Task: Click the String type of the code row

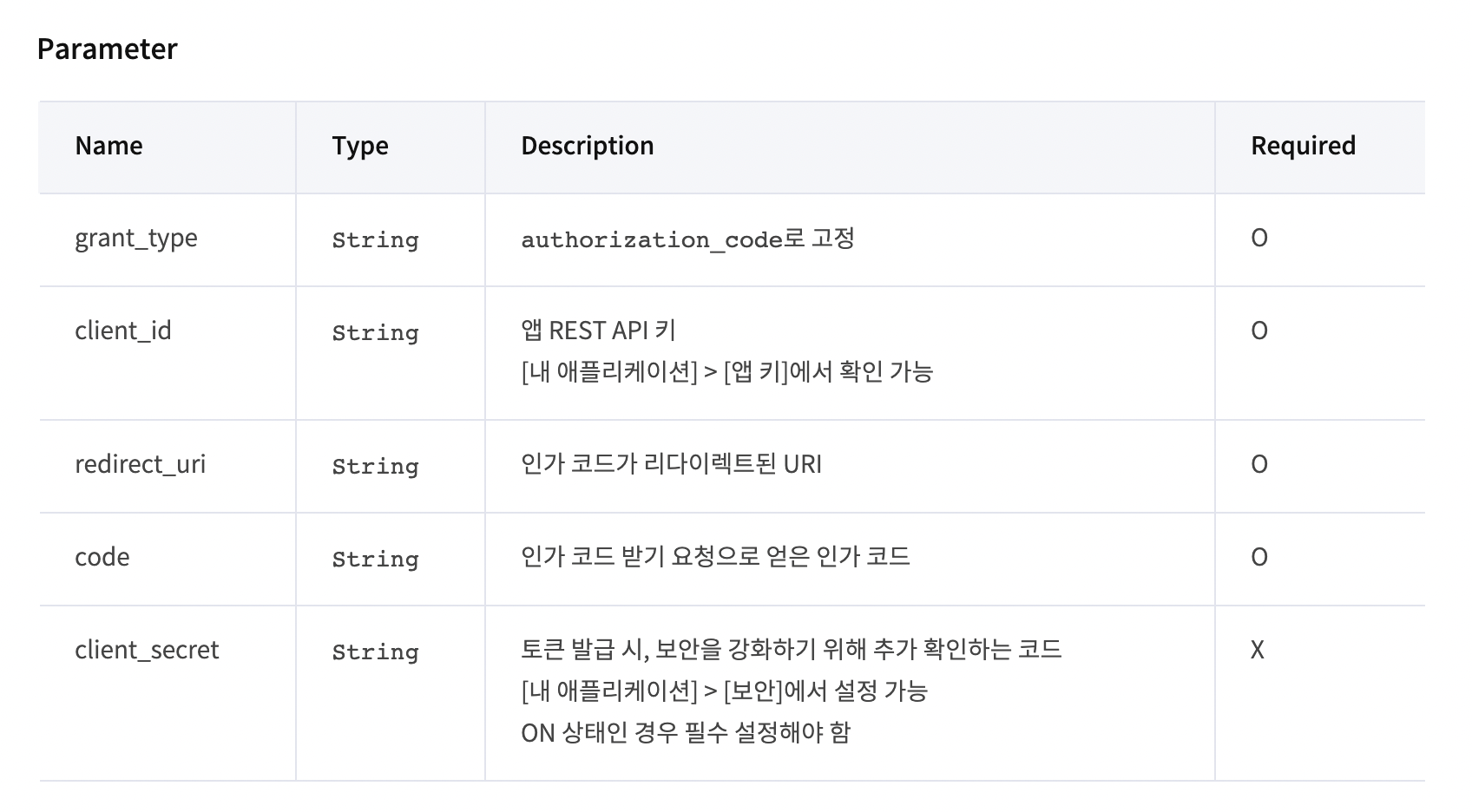Action: click(x=375, y=560)
